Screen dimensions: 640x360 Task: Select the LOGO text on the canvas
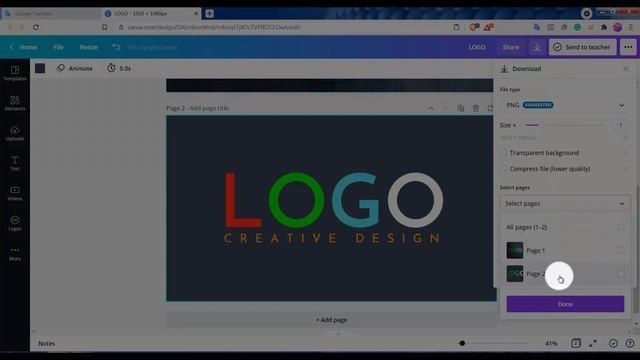click(x=334, y=200)
